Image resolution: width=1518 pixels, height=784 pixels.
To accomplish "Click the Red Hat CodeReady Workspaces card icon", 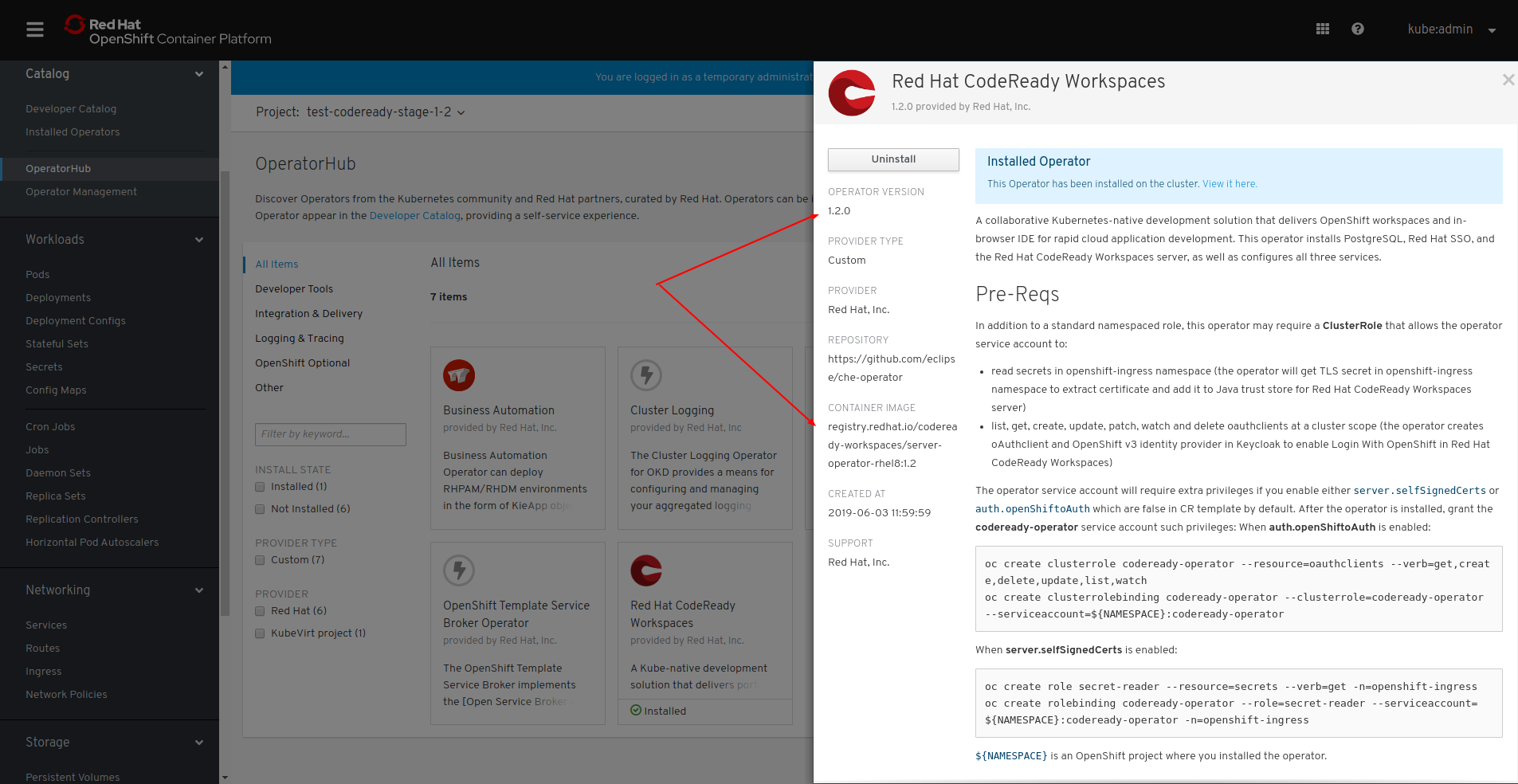I will (x=646, y=570).
